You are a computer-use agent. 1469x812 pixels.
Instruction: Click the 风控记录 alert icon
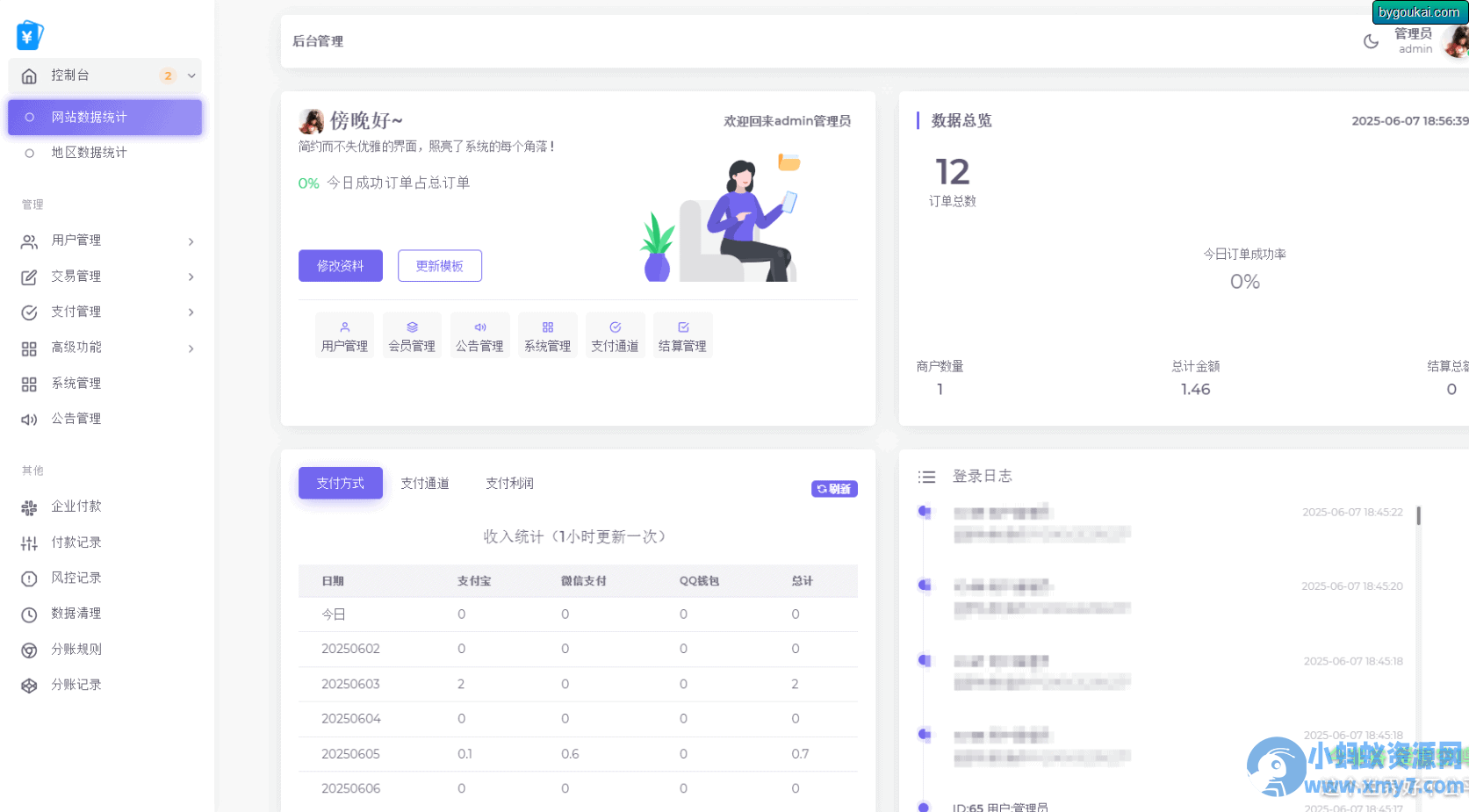click(29, 578)
